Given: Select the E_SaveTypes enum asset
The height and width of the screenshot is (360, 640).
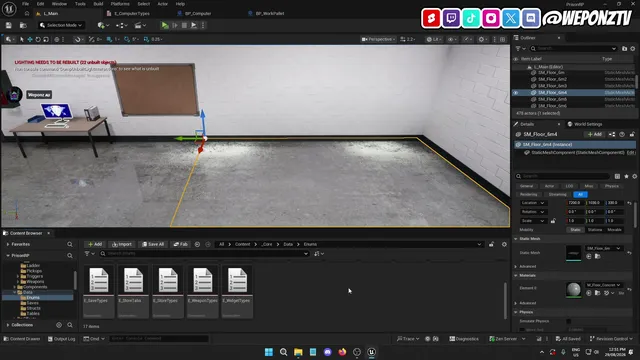Looking at the screenshot, I should [98, 291].
